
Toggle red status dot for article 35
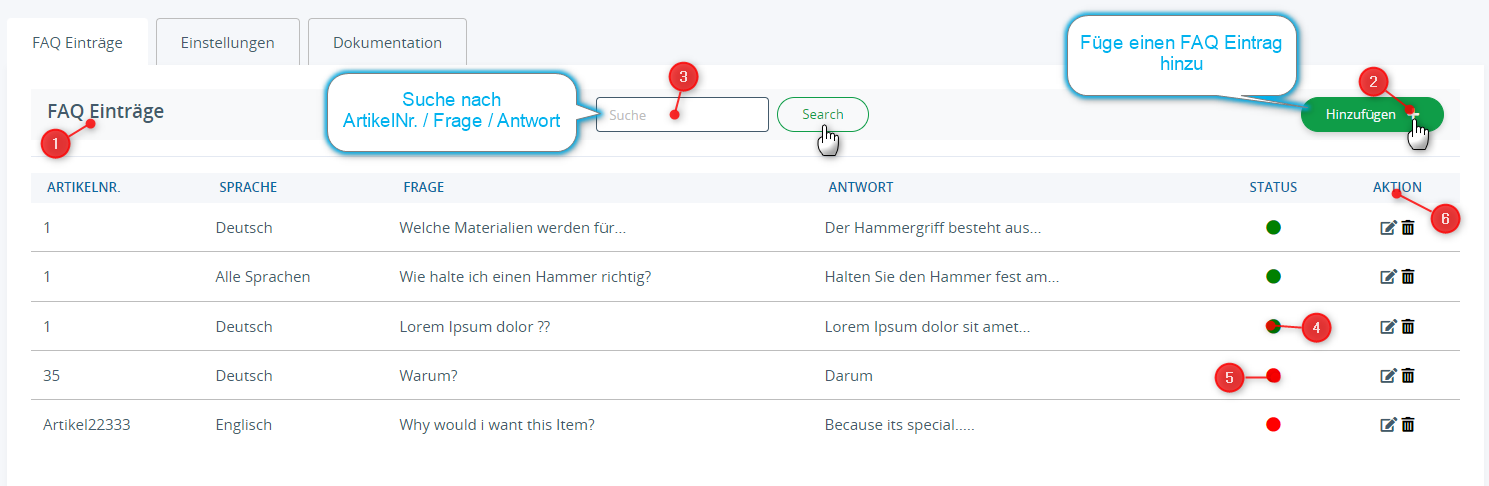[1273, 375]
